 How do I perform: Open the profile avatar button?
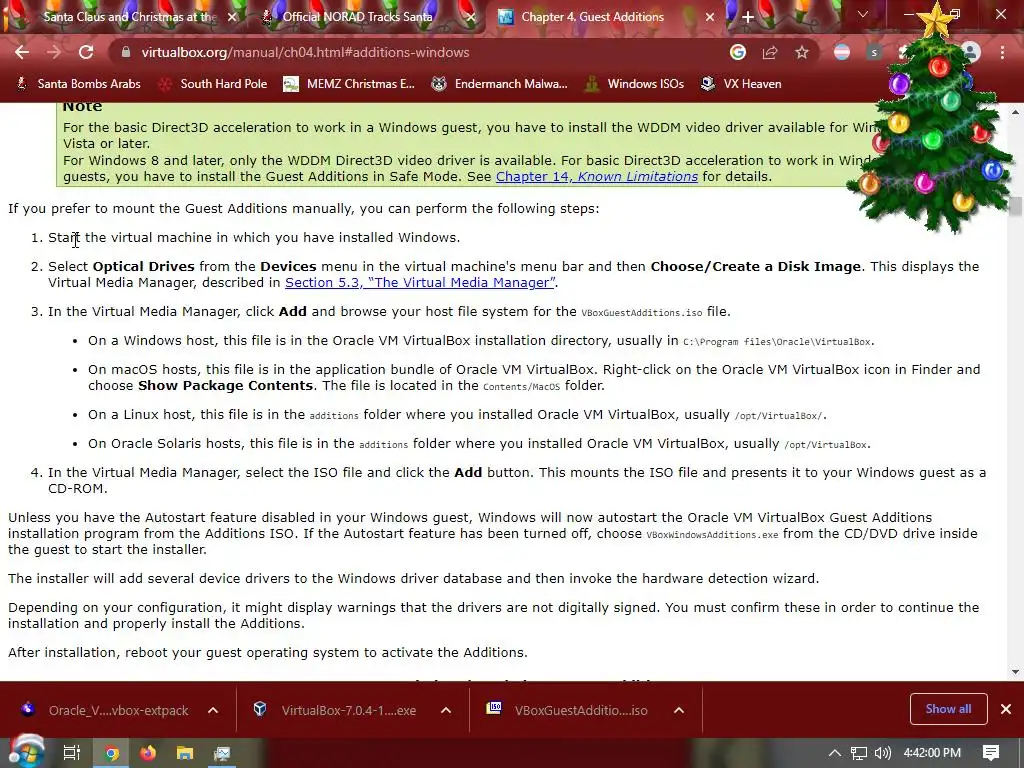[971, 52]
